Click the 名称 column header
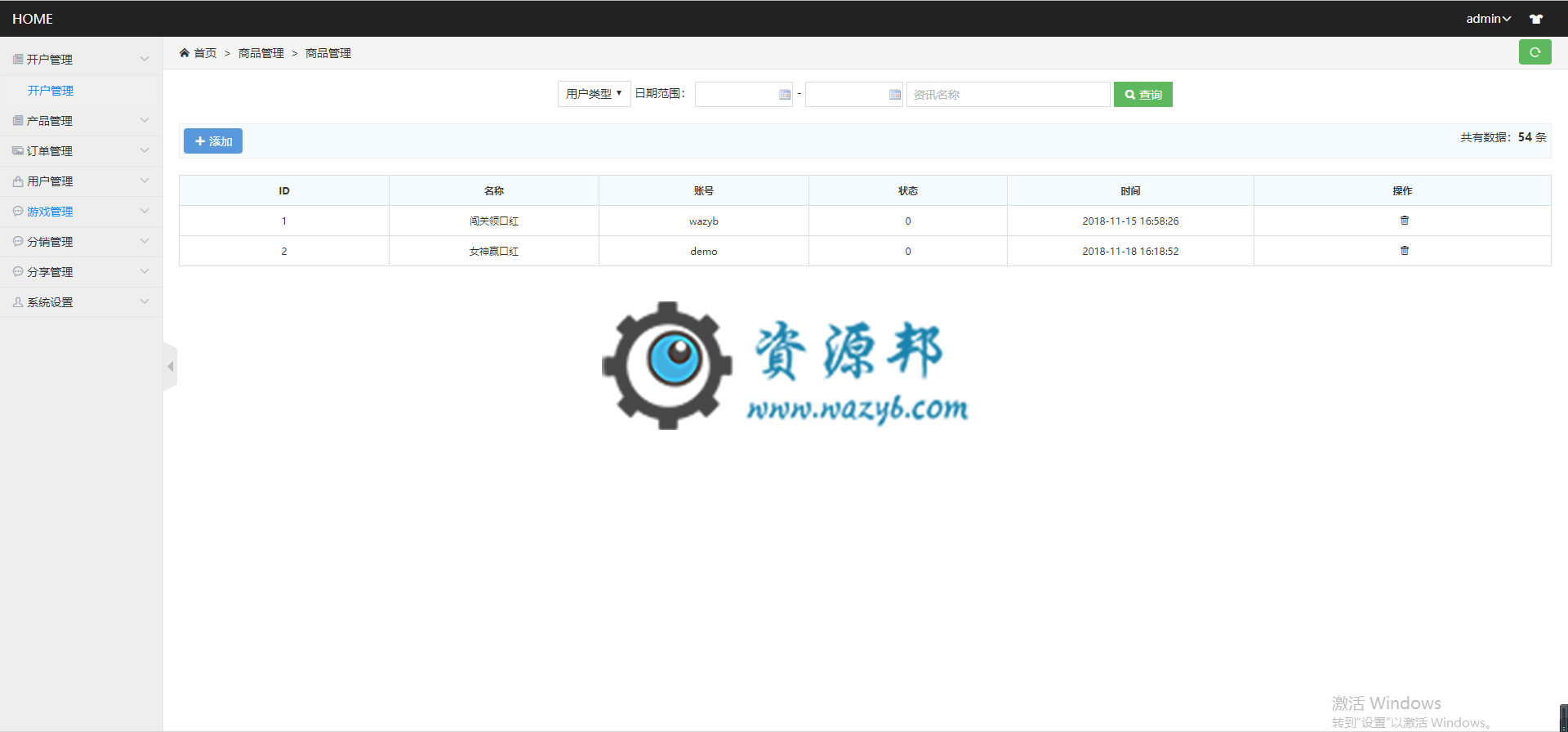Screen dimensions: 1568x732 coord(494,190)
